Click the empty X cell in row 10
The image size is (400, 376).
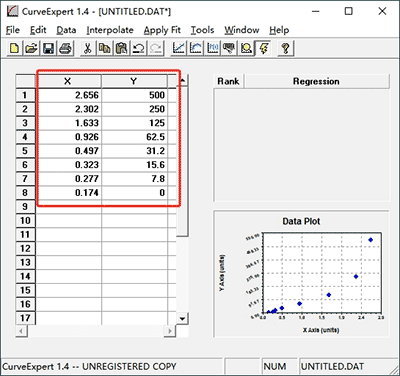(68, 221)
